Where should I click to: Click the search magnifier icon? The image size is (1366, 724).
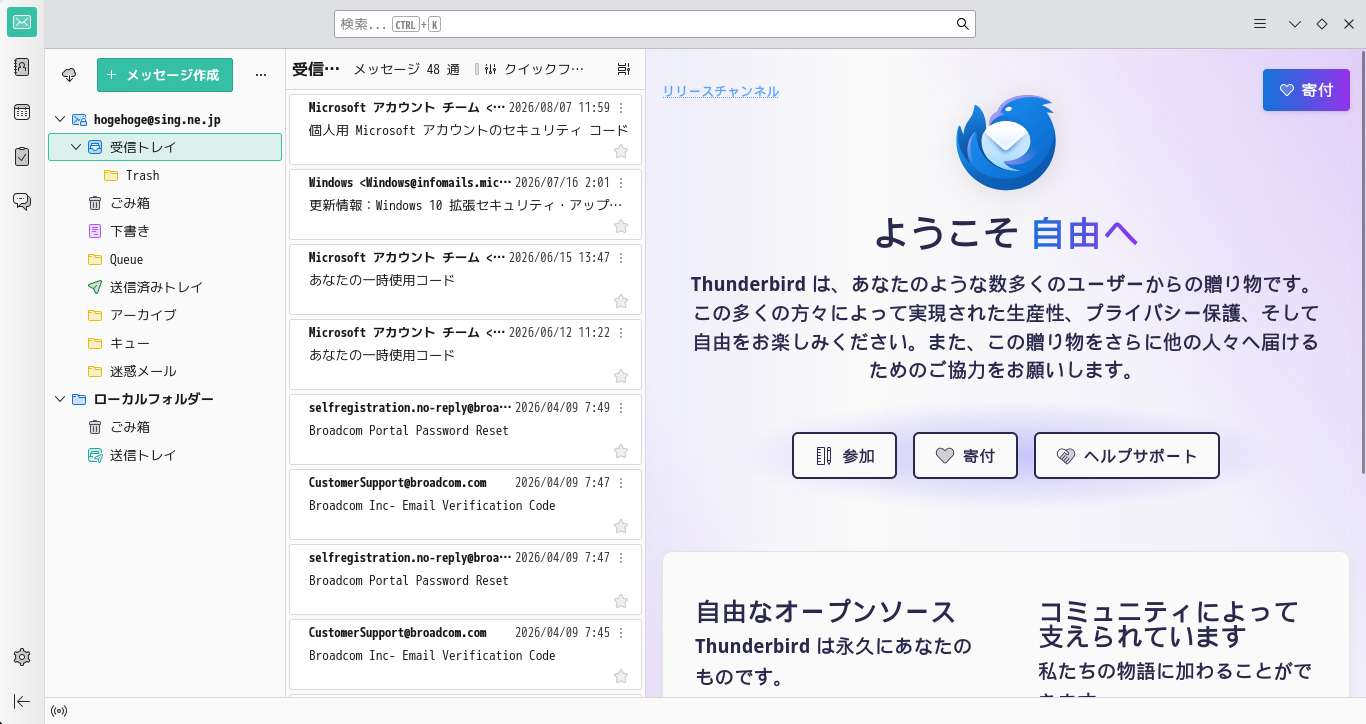tap(962, 24)
